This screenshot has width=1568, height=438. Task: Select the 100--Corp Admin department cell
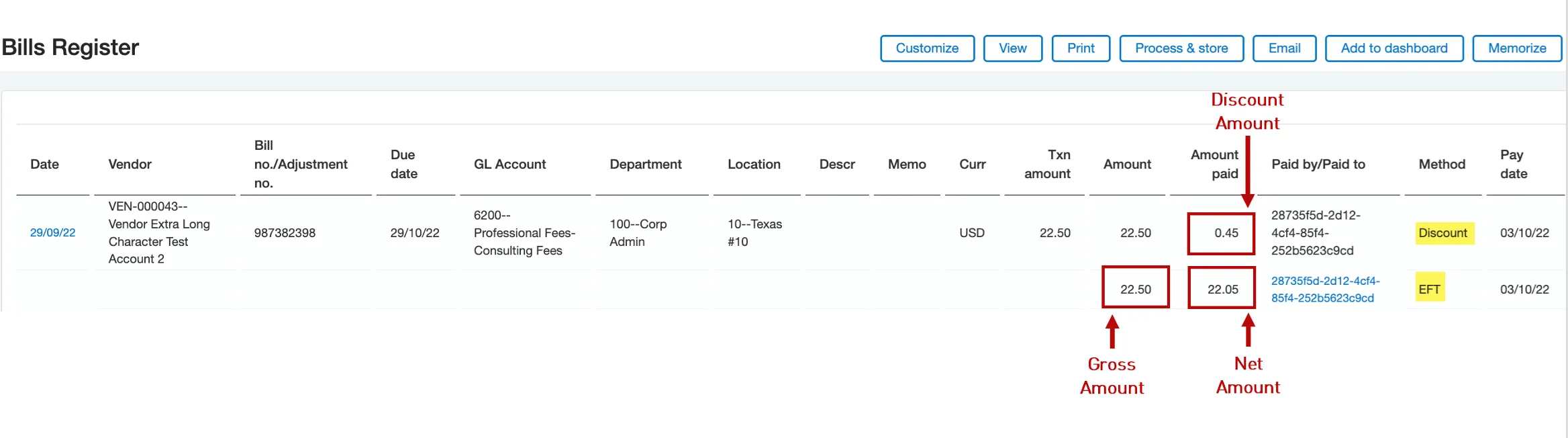pos(638,232)
